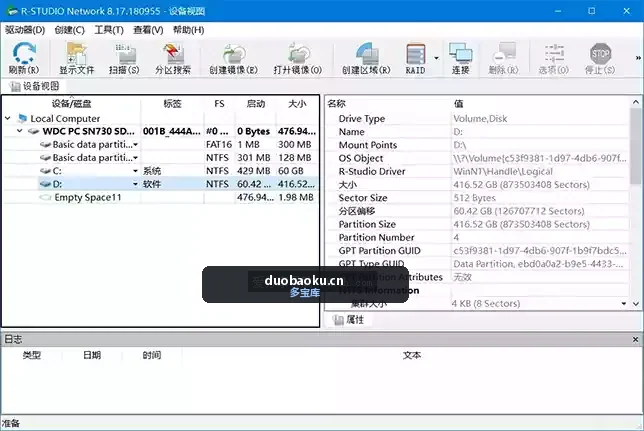Click the D: volume icon

click(45, 184)
